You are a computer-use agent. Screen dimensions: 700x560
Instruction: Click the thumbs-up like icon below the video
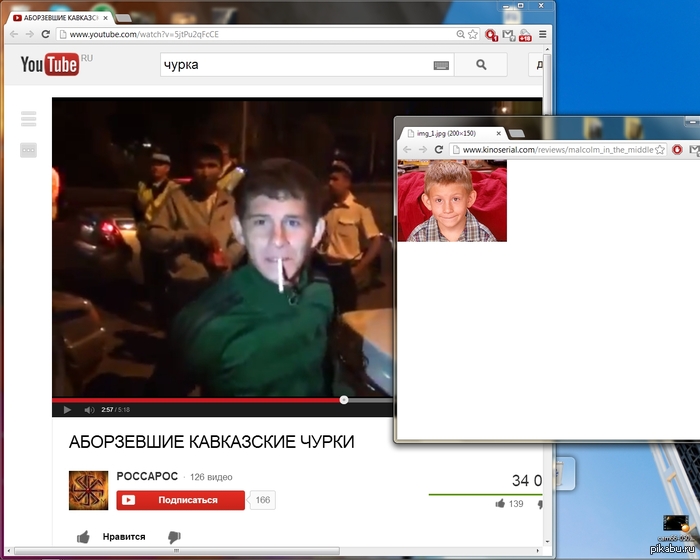pyautogui.click(x=84, y=537)
